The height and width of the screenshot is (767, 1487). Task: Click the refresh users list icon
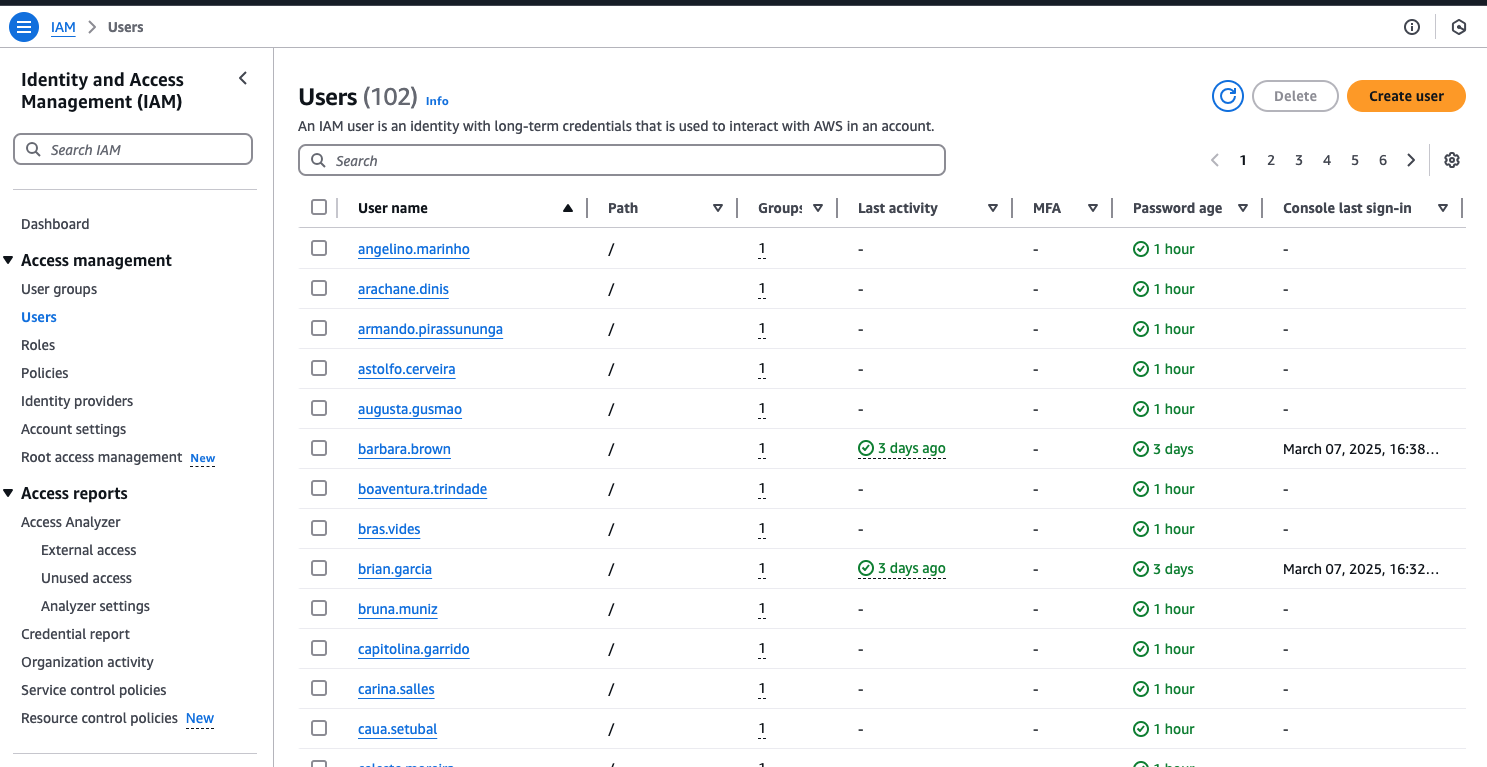click(1227, 96)
